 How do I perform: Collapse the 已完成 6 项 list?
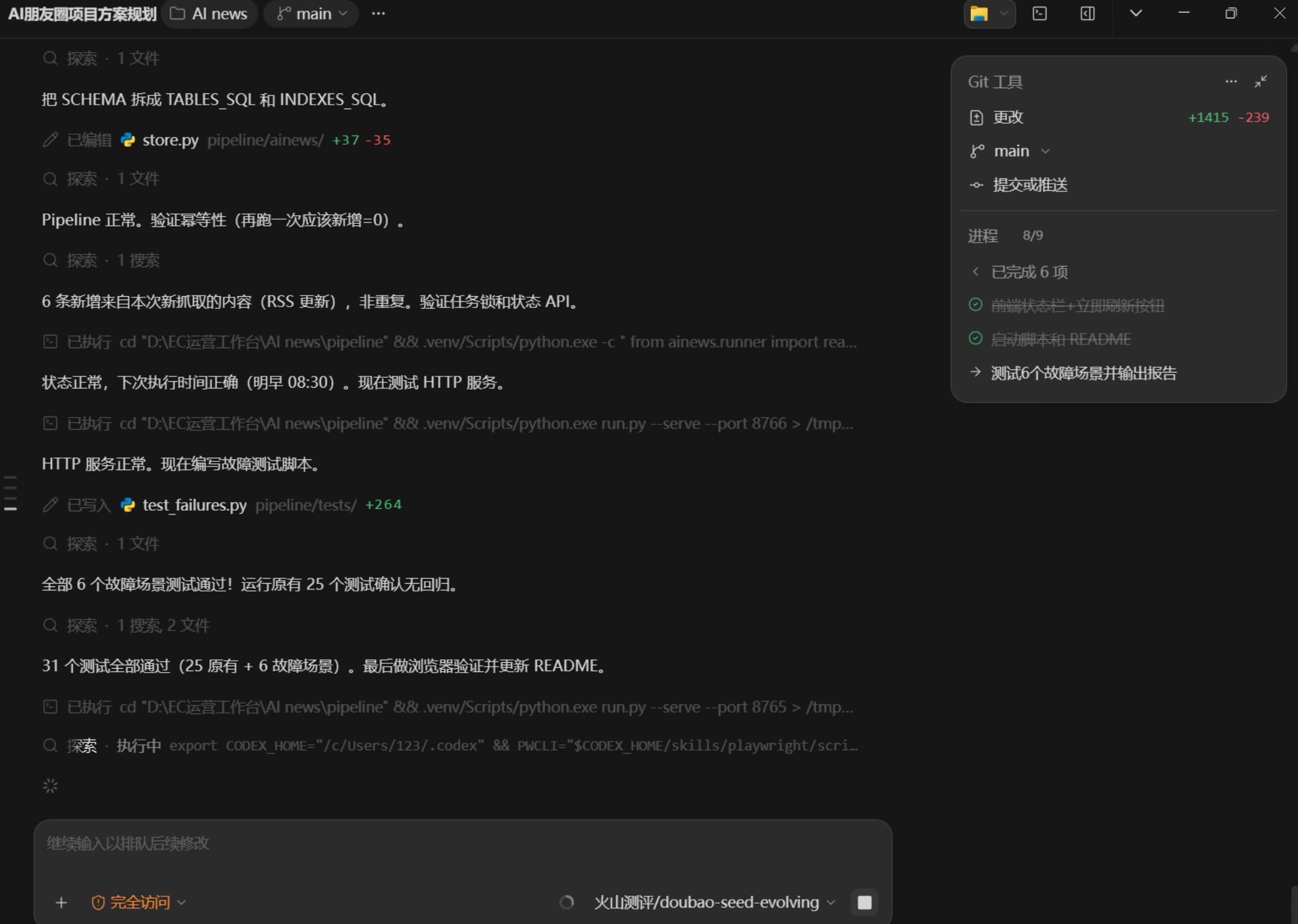1020,272
